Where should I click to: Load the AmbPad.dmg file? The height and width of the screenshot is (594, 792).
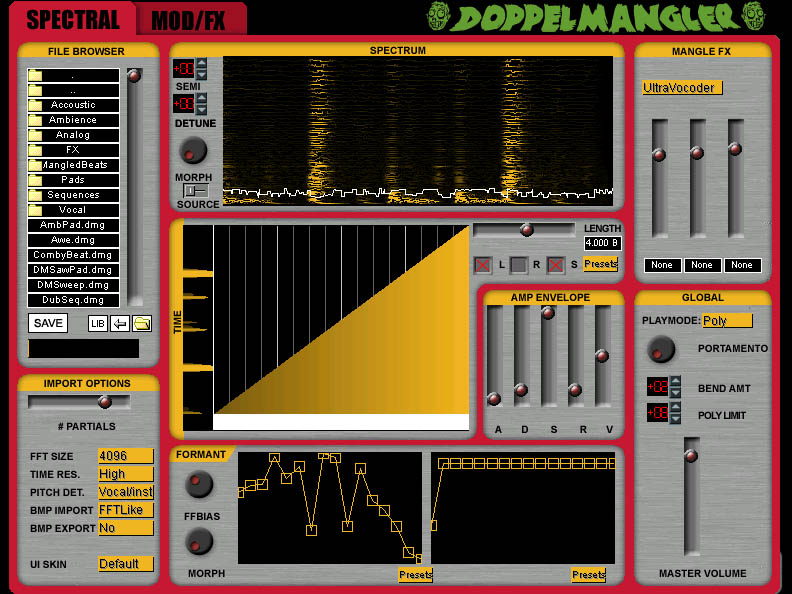click(73, 225)
